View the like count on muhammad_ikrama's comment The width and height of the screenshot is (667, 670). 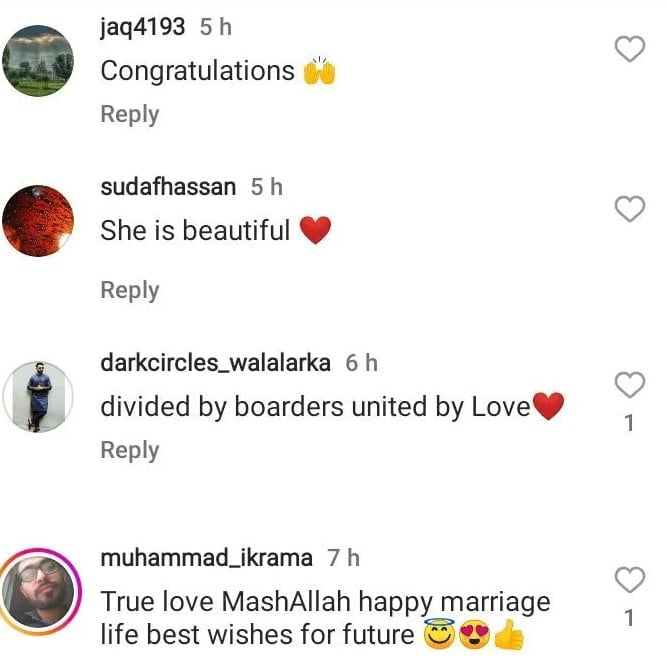pos(629,618)
